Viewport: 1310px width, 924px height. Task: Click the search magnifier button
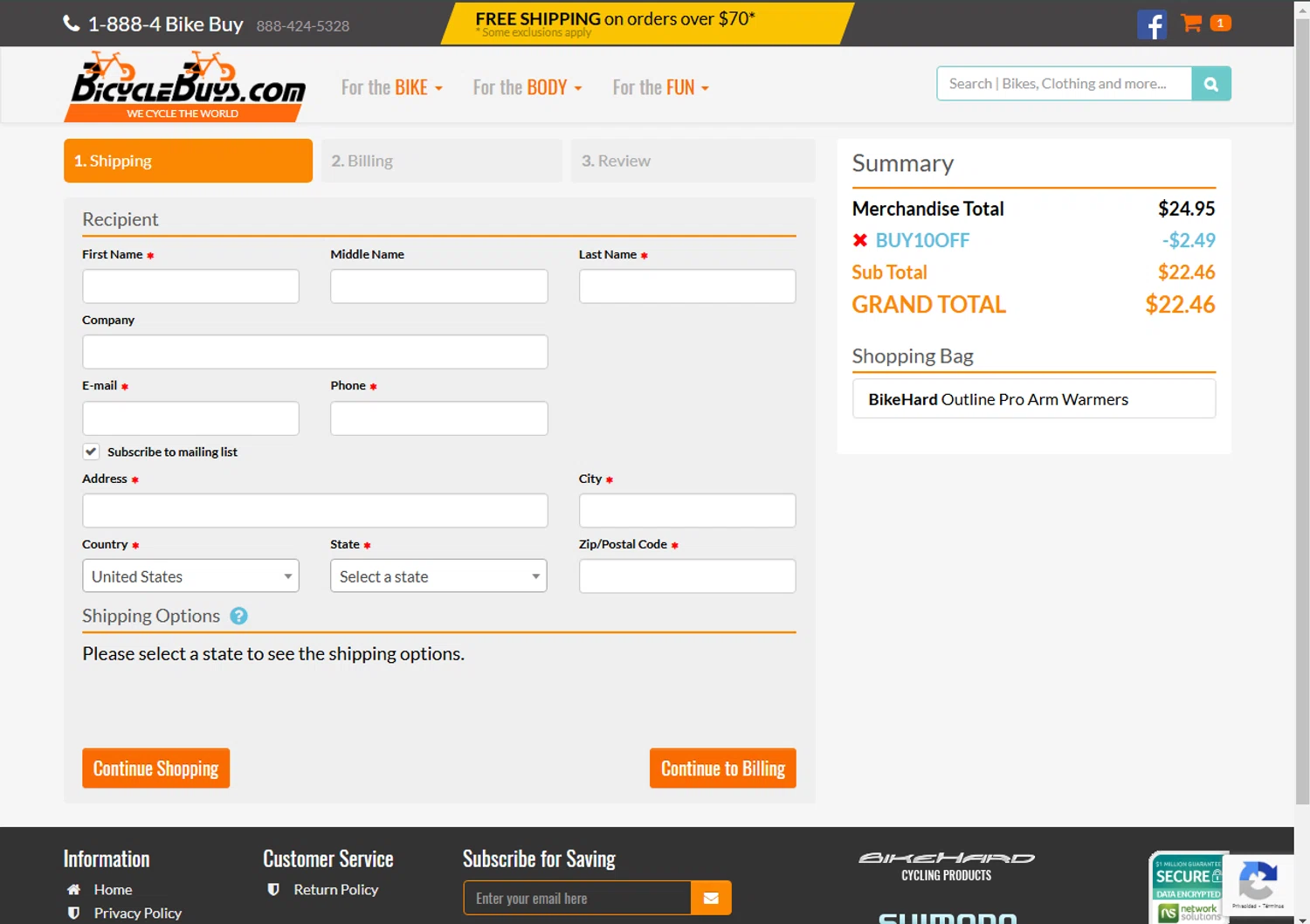[1211, 84]
